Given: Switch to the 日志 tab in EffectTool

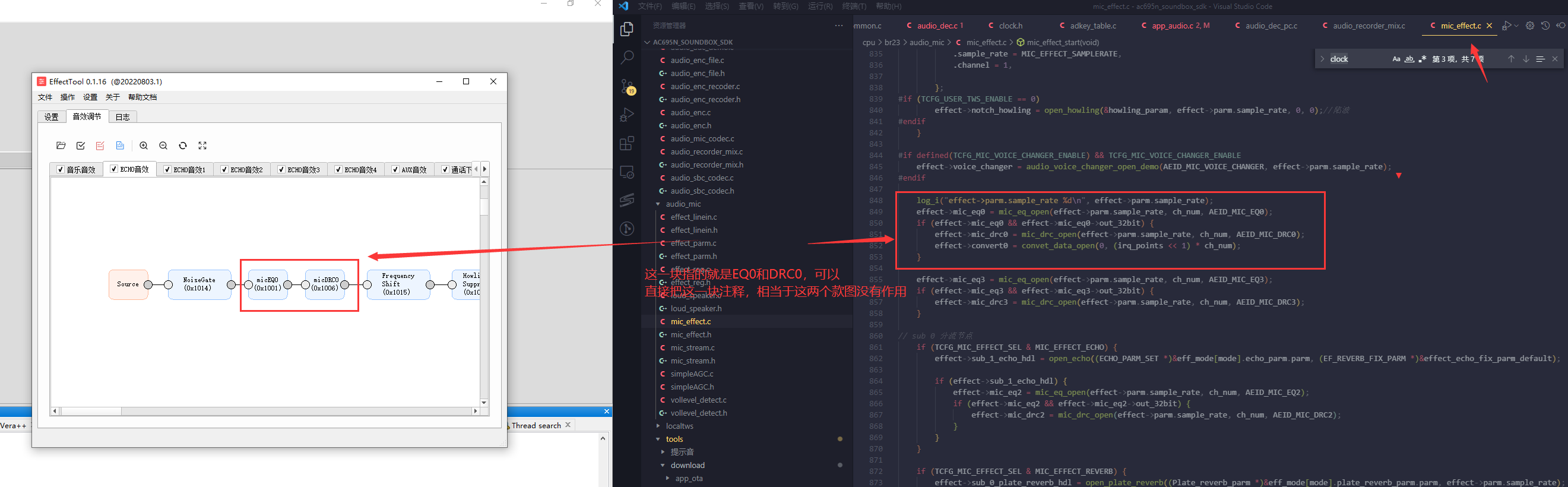Looking at the screenshot, I should click(123, 117).
